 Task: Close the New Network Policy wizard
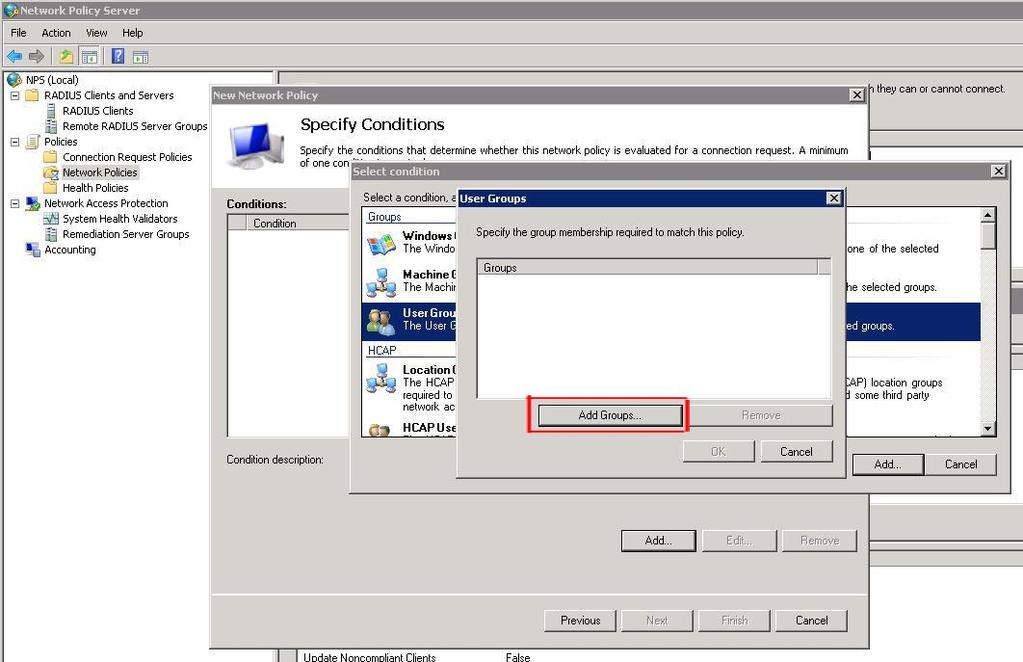(857, 95)
